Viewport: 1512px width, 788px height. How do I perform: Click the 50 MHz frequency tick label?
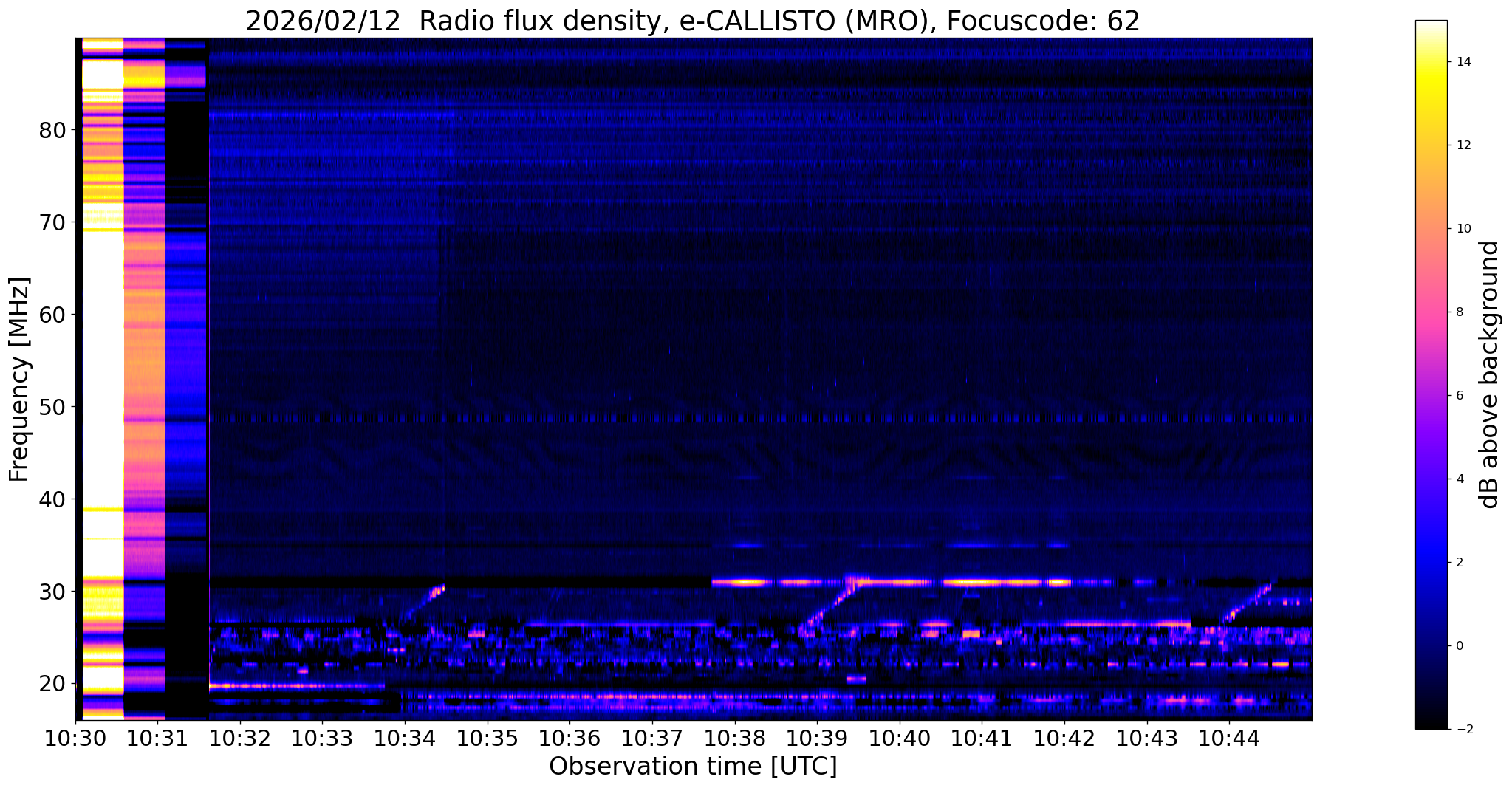coord(52,407)
